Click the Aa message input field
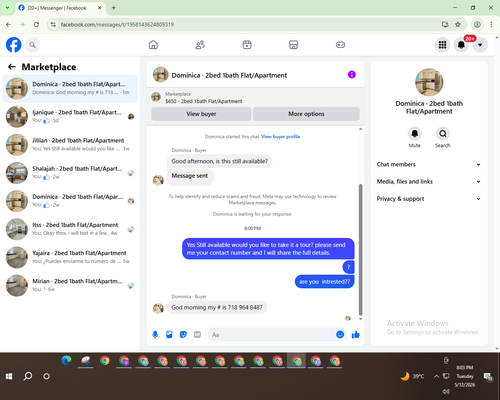 coord(272,334)
